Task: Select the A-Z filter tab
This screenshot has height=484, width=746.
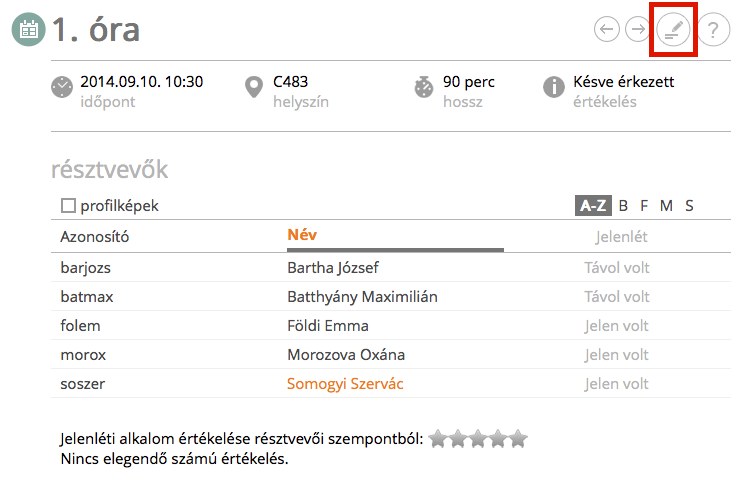Action: (593, 206)
